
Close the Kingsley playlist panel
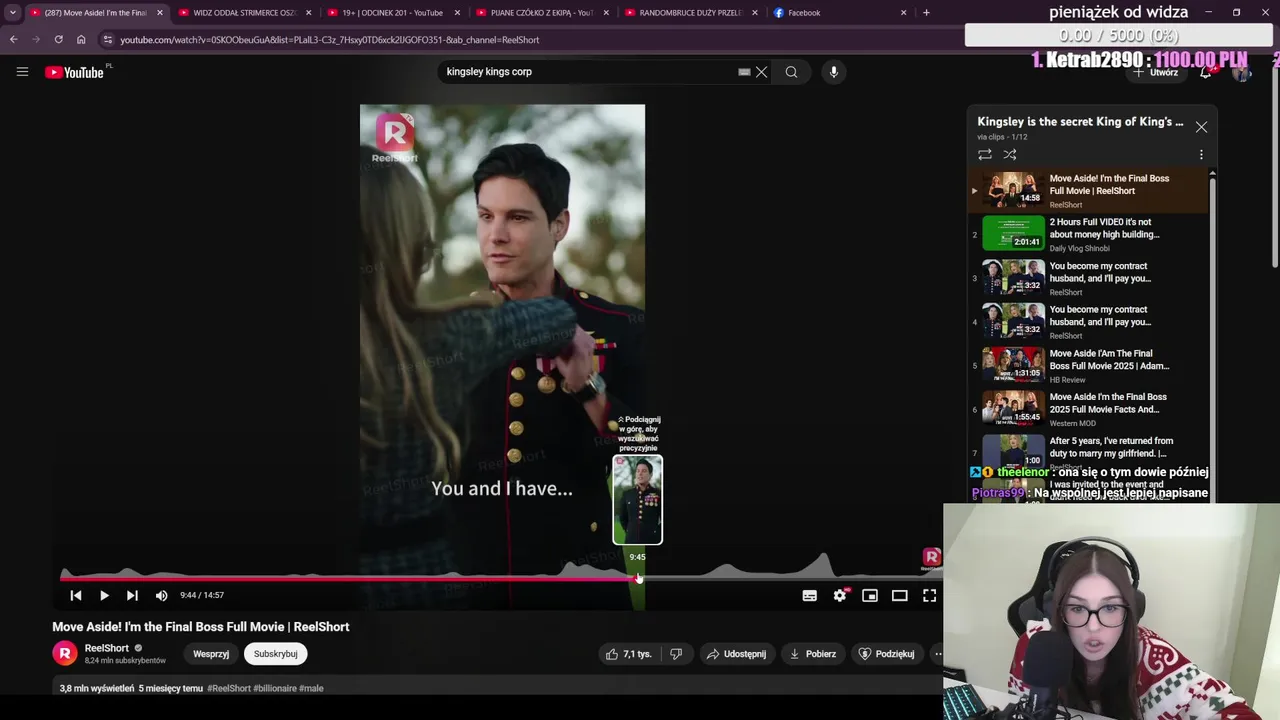[1201, 127]
